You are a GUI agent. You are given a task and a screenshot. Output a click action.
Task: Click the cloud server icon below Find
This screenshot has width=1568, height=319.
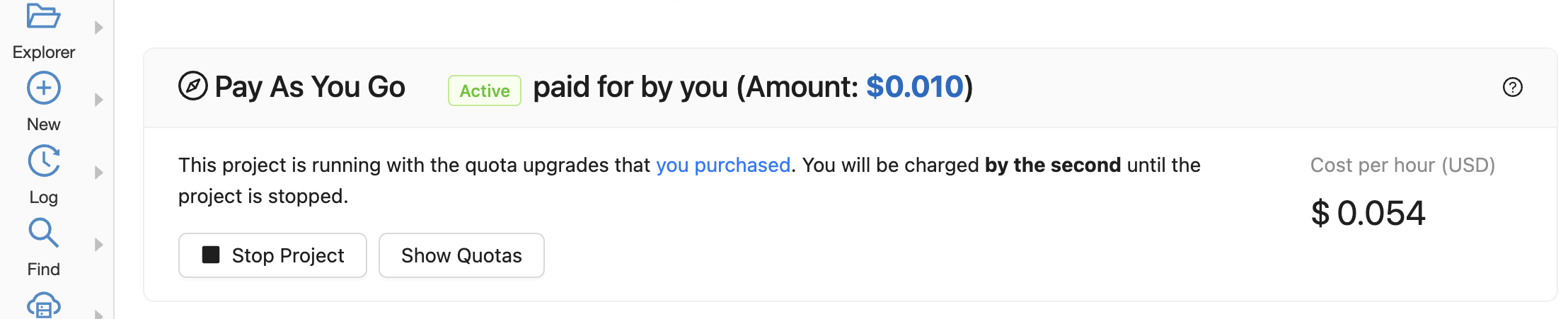tap(44, 306)
